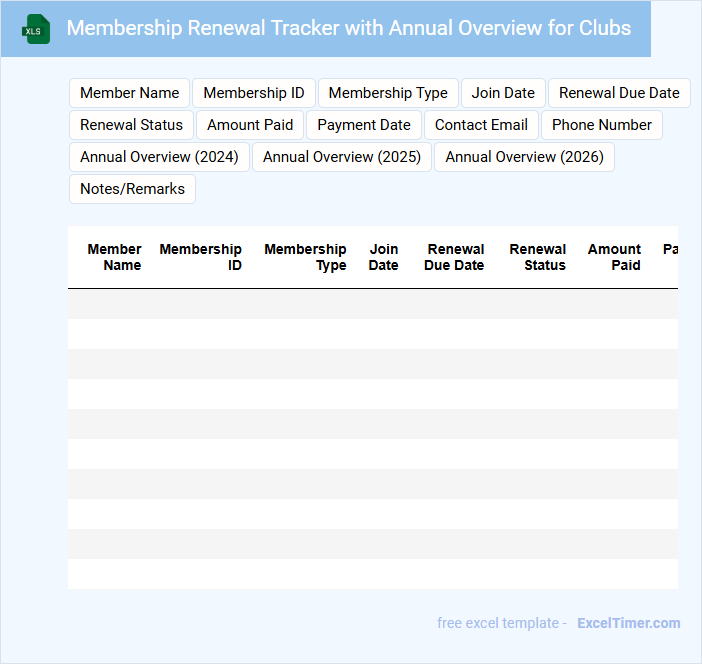
Task: Click the Renewal Due Date column header
Action: pyautogui.click(x=454, y=257)
